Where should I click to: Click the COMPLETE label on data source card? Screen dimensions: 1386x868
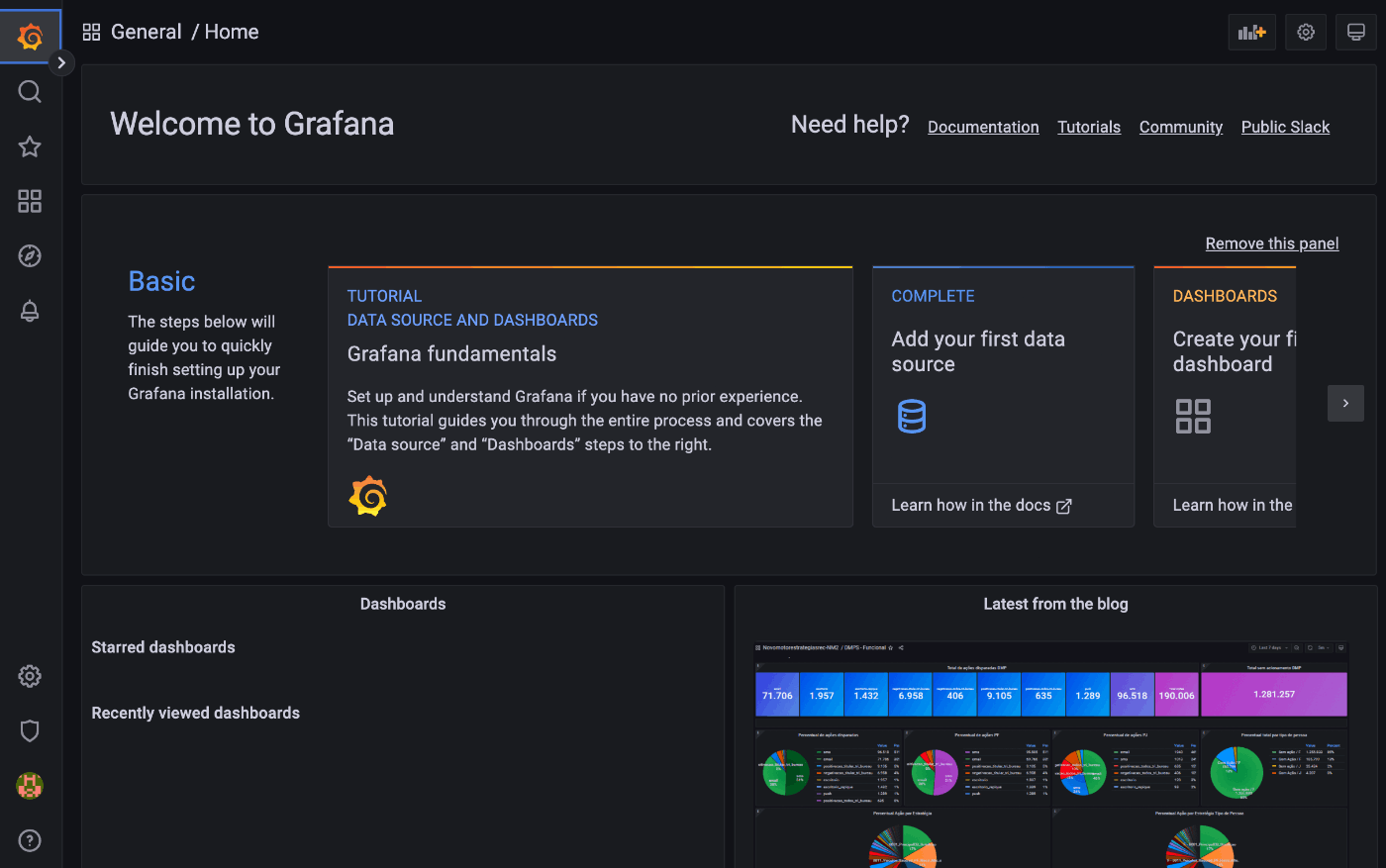point(933,296)
